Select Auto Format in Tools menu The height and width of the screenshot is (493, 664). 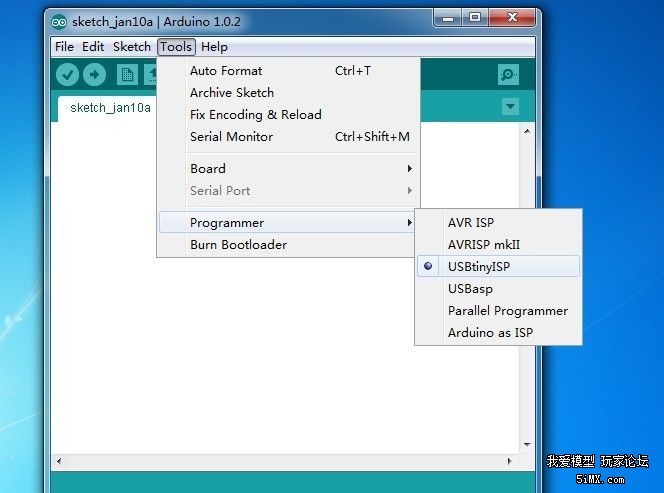288,71
